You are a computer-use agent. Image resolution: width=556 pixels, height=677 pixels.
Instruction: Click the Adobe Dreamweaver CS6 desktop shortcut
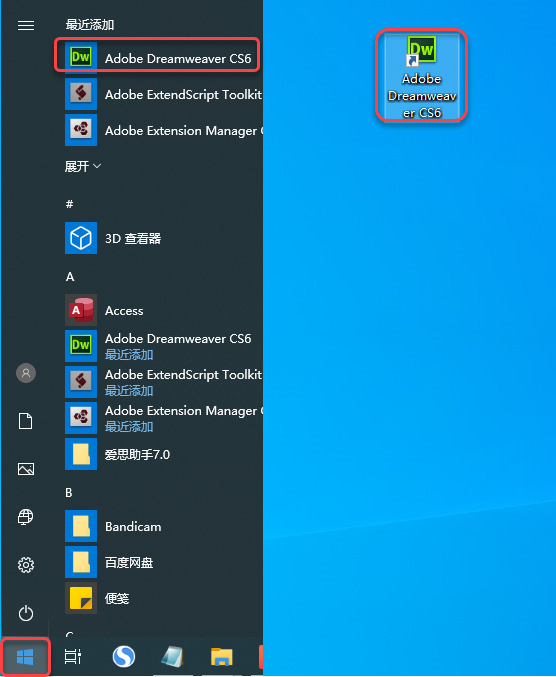click(x=421, y=76)
